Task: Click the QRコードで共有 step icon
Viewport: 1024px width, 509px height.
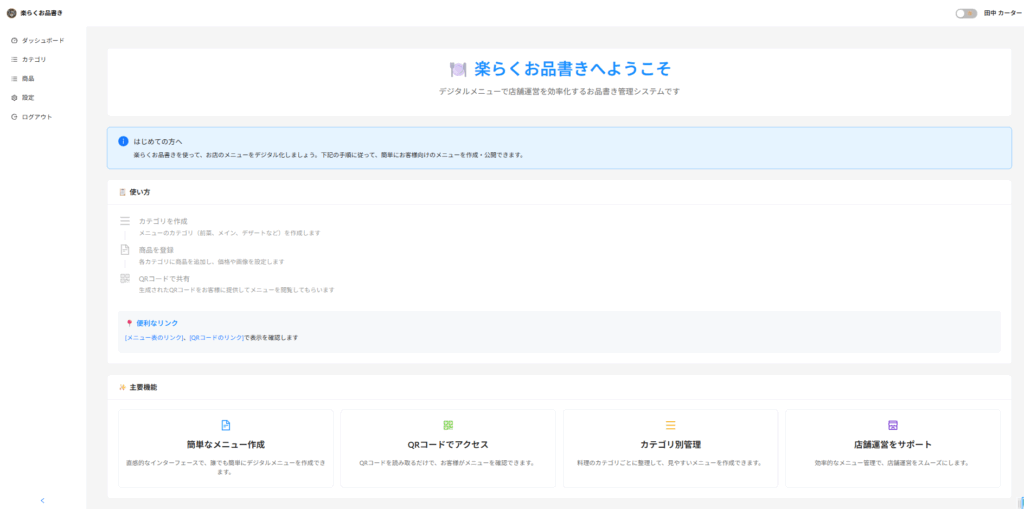Action: click(x=125, y=279)
